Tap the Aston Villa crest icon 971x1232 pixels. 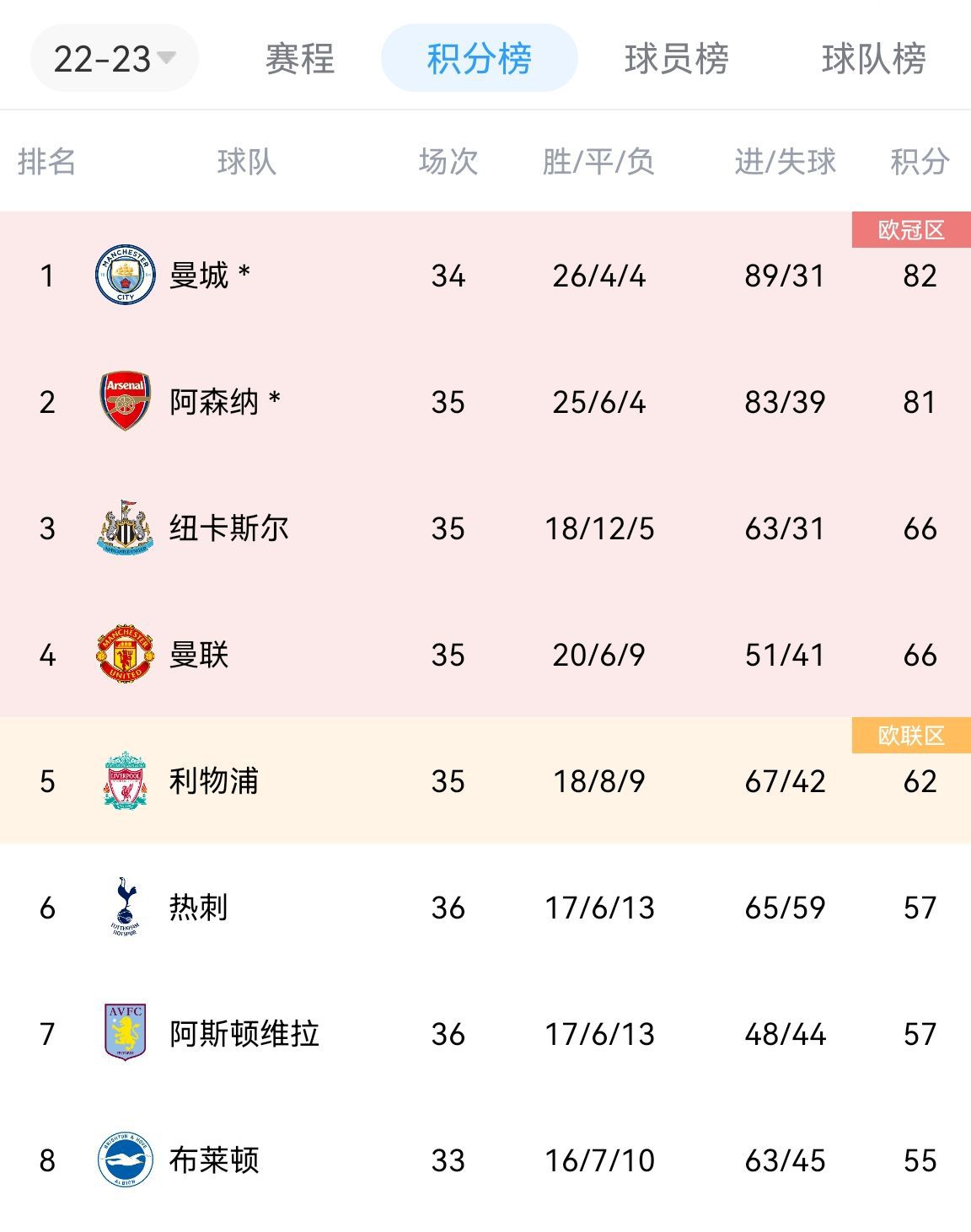(x=125, y=1033)
